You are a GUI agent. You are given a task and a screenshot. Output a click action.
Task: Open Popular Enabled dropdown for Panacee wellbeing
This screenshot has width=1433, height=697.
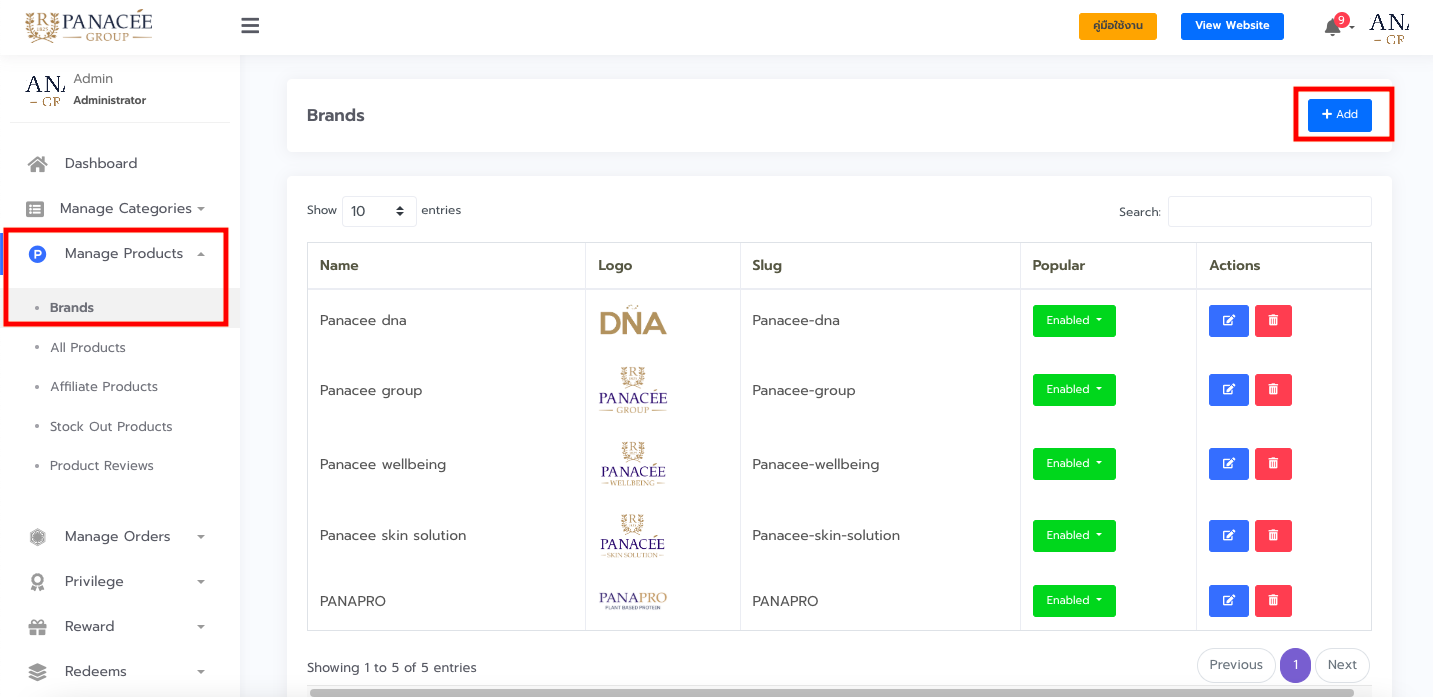coord(1074,464)
